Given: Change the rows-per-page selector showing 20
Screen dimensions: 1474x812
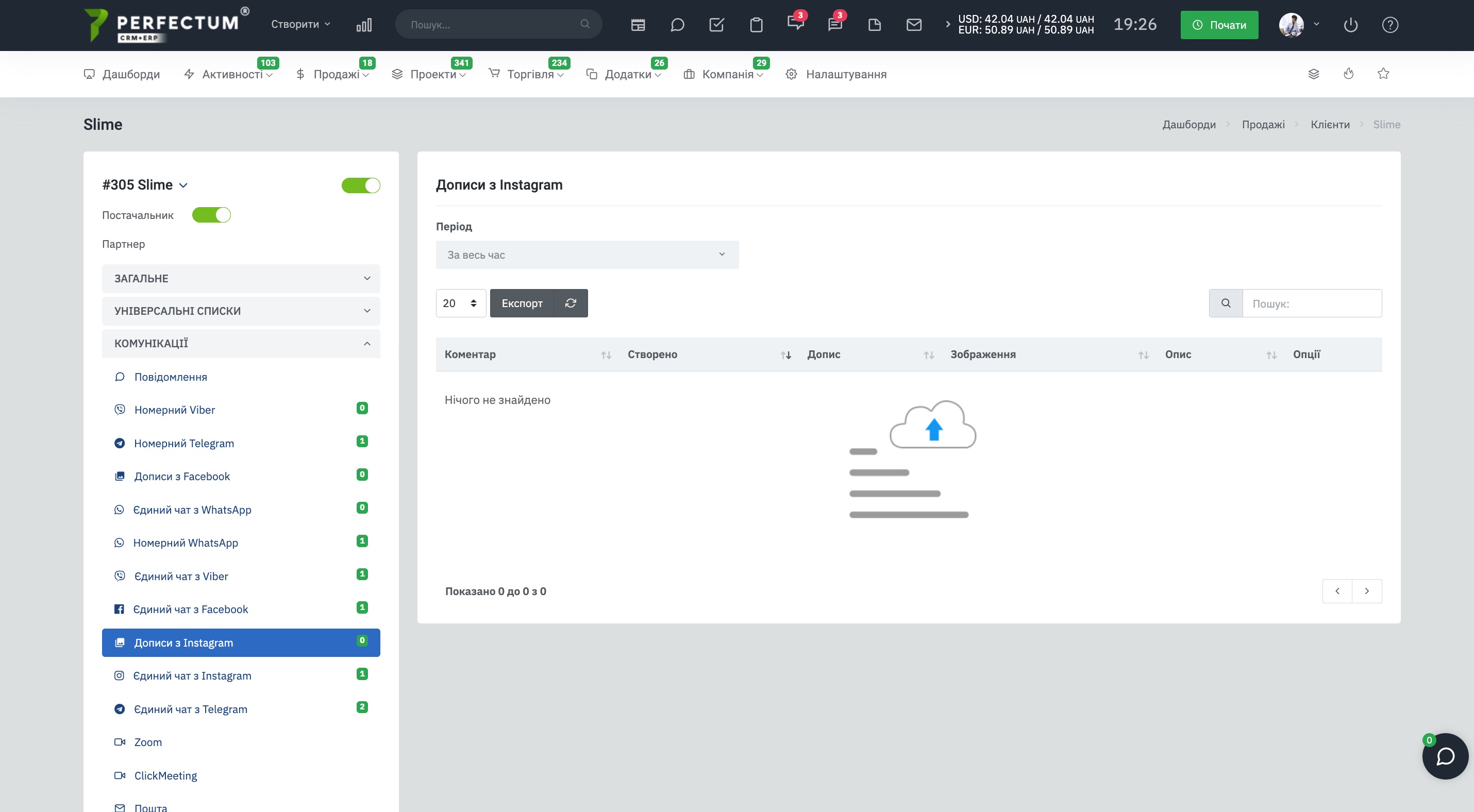Looking at the screenshot, I should pyautogui.click(x=461, y=303).
